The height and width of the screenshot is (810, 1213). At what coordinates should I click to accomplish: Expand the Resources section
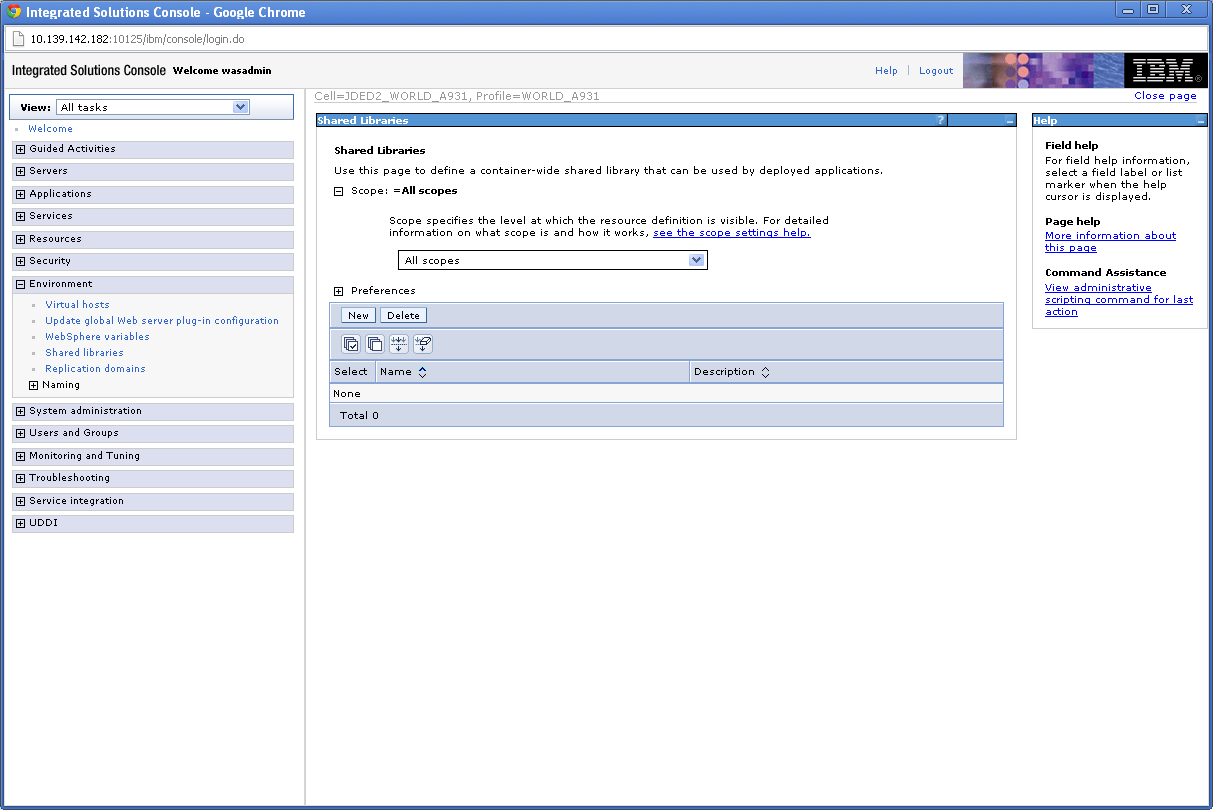click(20, 239)
